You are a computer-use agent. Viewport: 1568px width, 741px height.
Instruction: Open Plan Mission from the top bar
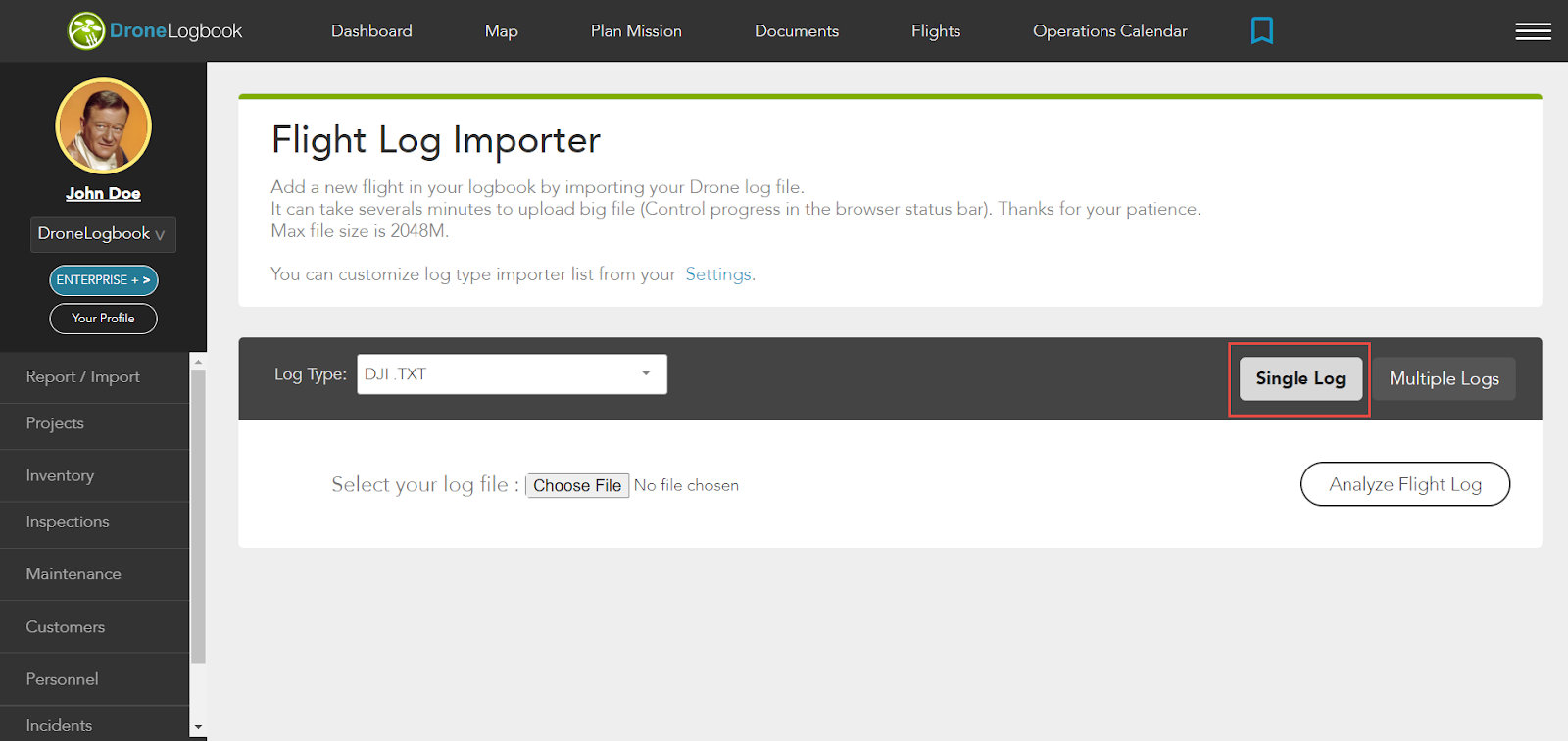pos(636,31)
